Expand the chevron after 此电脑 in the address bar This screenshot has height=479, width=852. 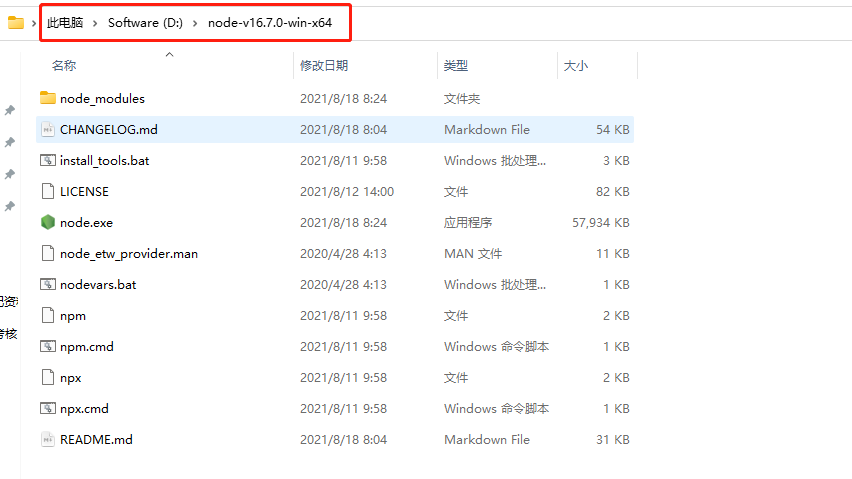click(x=95, y=23)
